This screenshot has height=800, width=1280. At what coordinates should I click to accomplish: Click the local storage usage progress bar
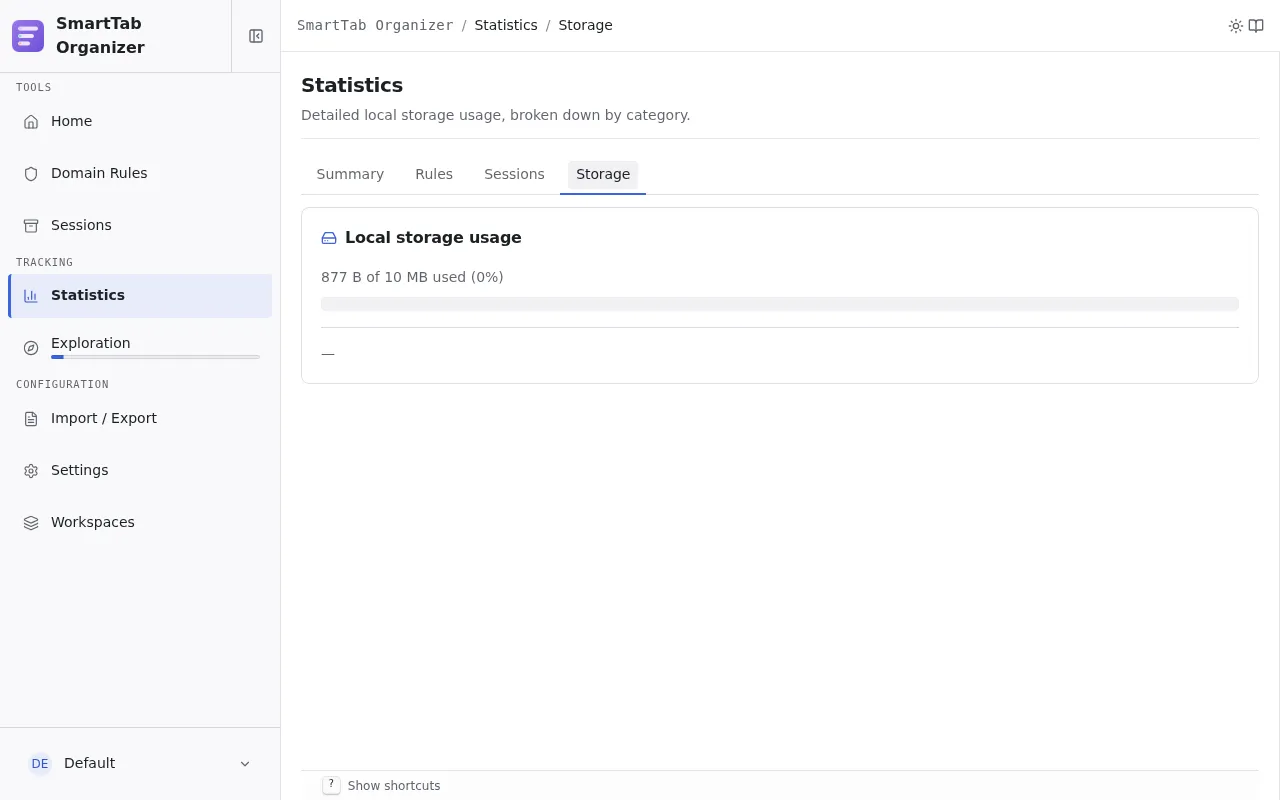click(780, 304)
